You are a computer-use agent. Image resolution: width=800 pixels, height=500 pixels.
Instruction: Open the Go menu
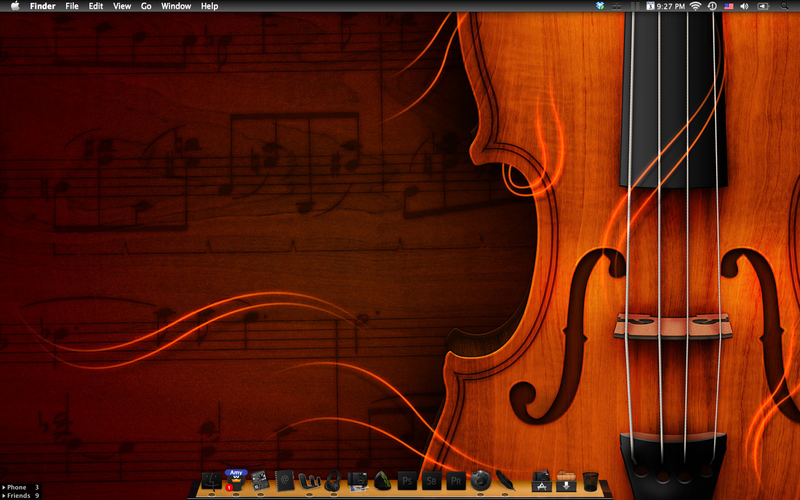[146, 6]
